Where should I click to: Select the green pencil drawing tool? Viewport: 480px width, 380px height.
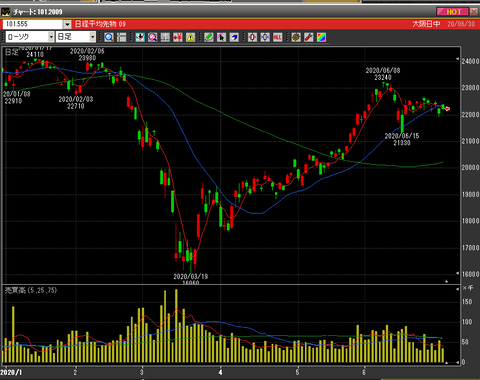[x=209, y=37]
